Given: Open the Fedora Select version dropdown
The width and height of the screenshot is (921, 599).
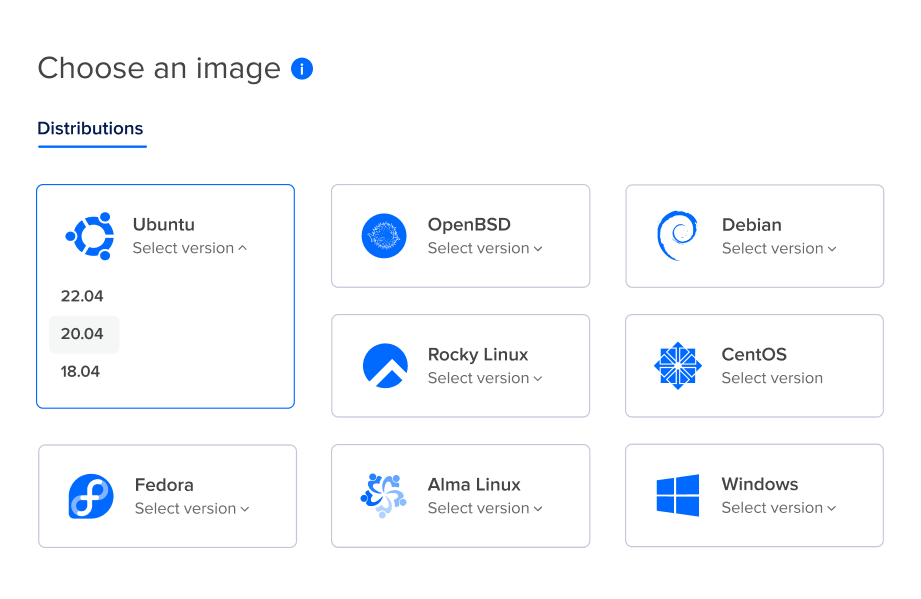Looking at the screenshot, I should point(192,509).
